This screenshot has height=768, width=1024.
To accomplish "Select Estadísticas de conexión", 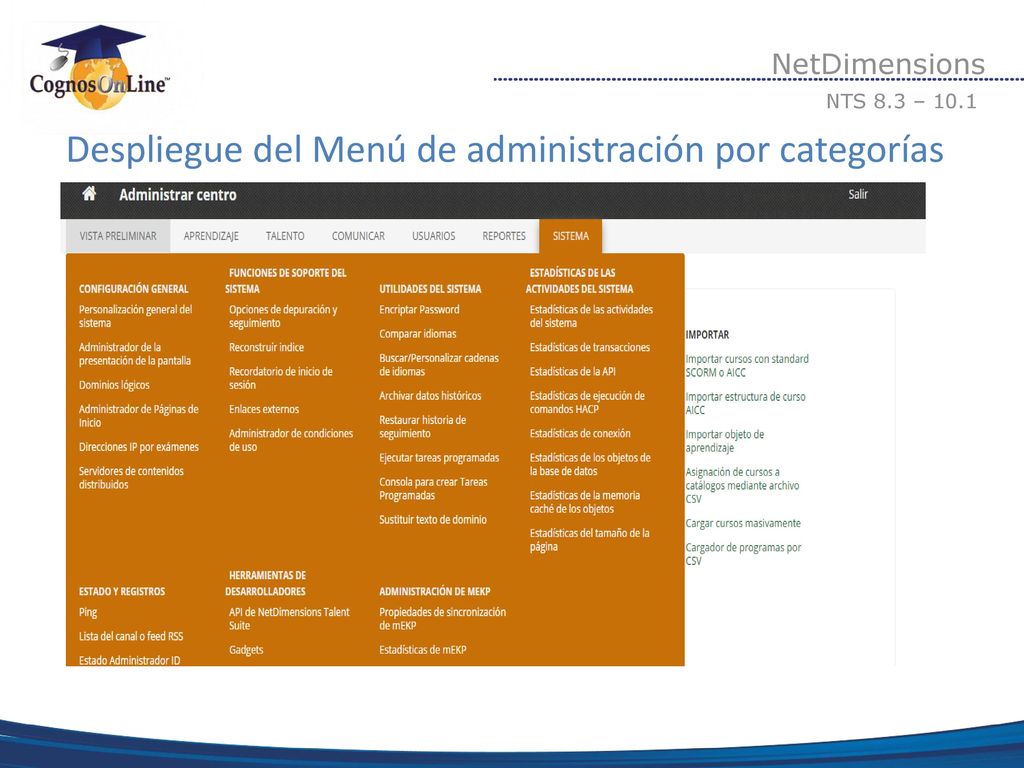I will tap(580, 434).
